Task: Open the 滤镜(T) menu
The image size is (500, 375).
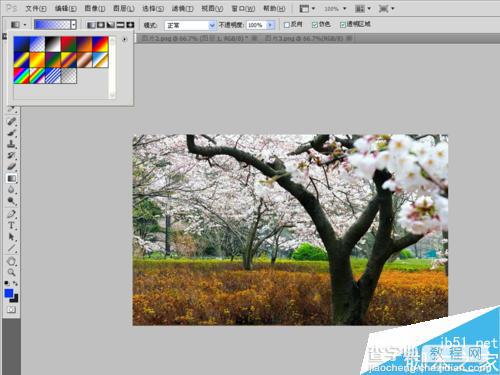Action: tap(182, 8)
